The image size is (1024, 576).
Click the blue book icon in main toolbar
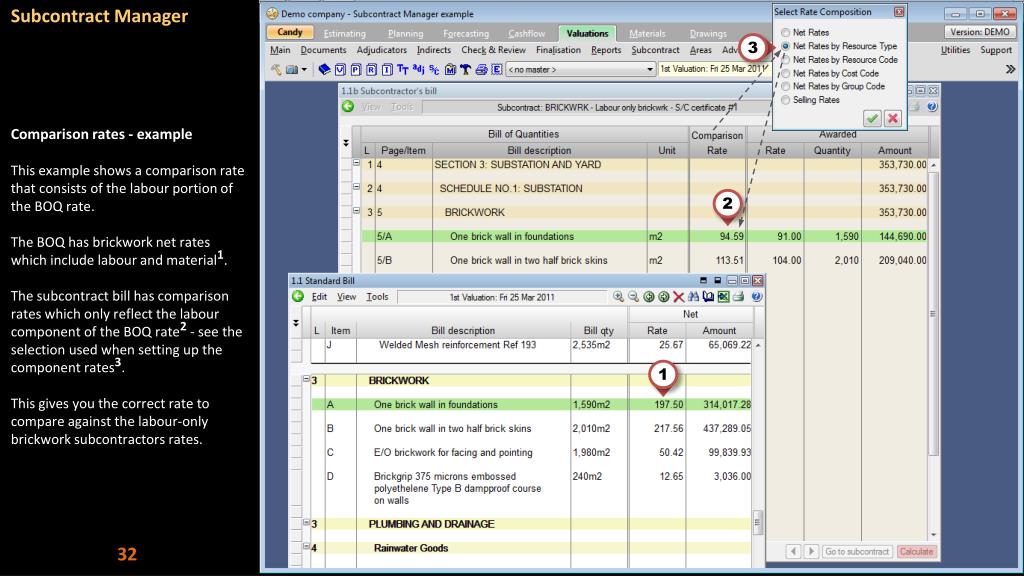point(324,69)
